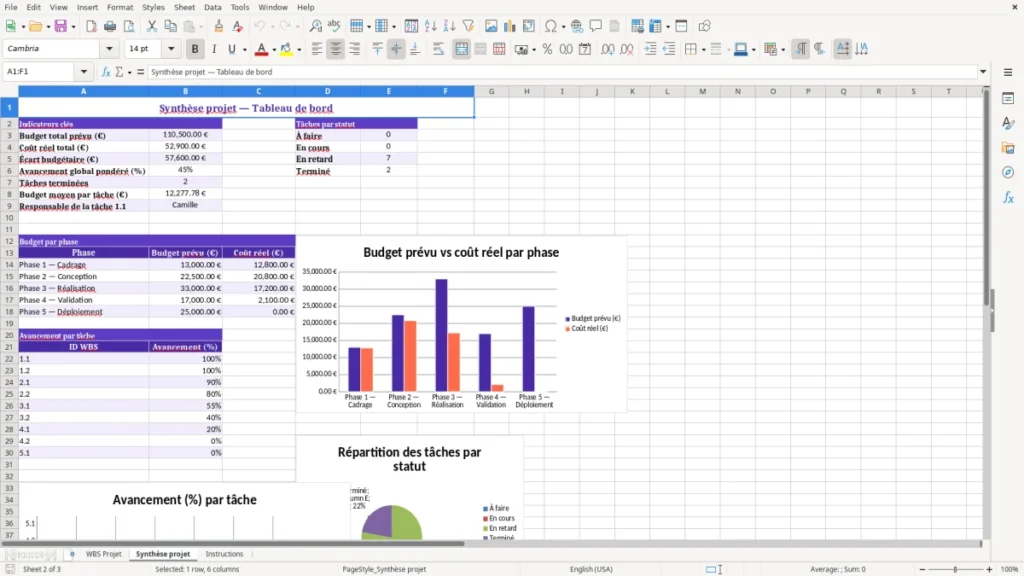Apply red font color swatch

pos(261,49)
